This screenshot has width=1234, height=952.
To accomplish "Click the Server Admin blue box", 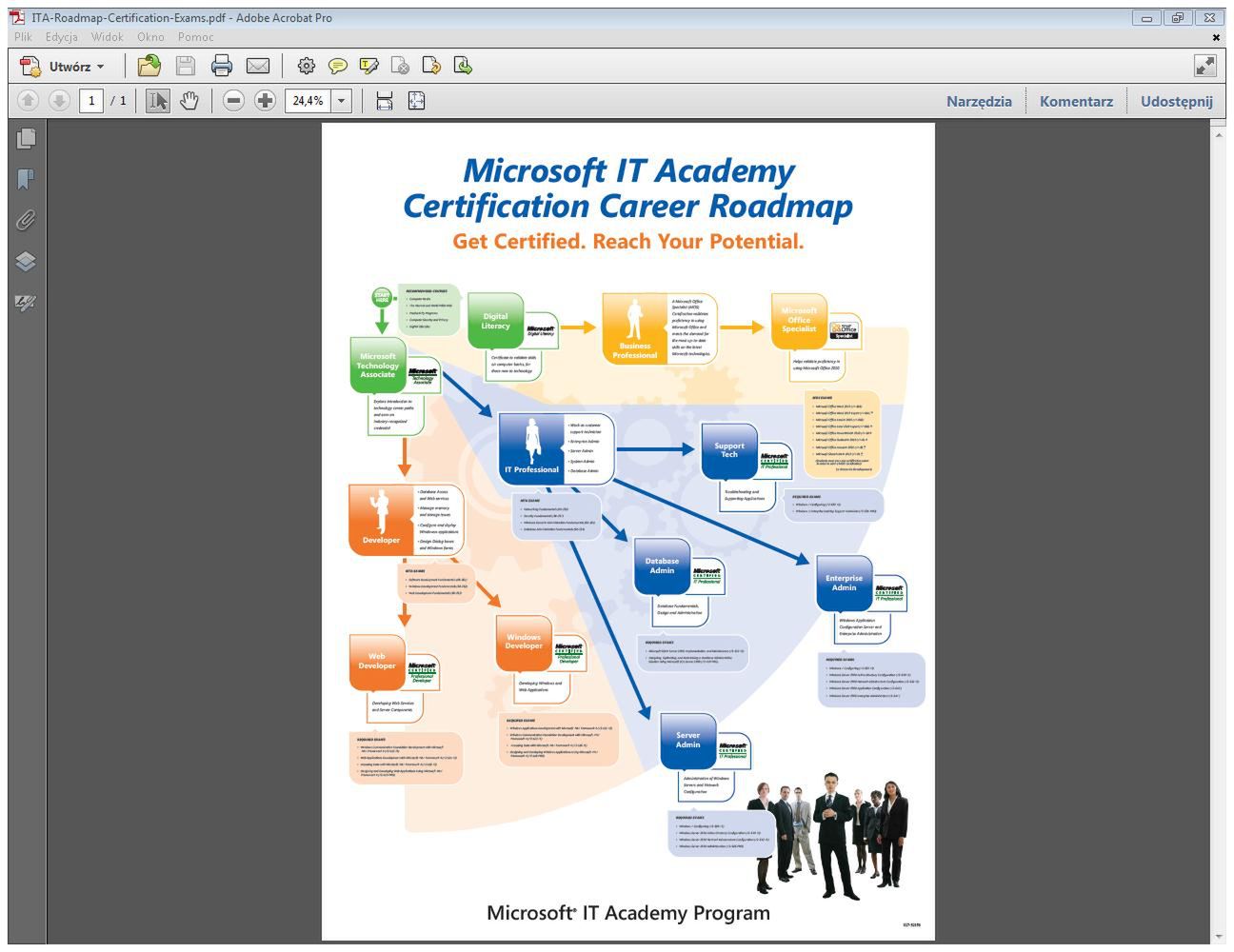I will tap(687, 741).
